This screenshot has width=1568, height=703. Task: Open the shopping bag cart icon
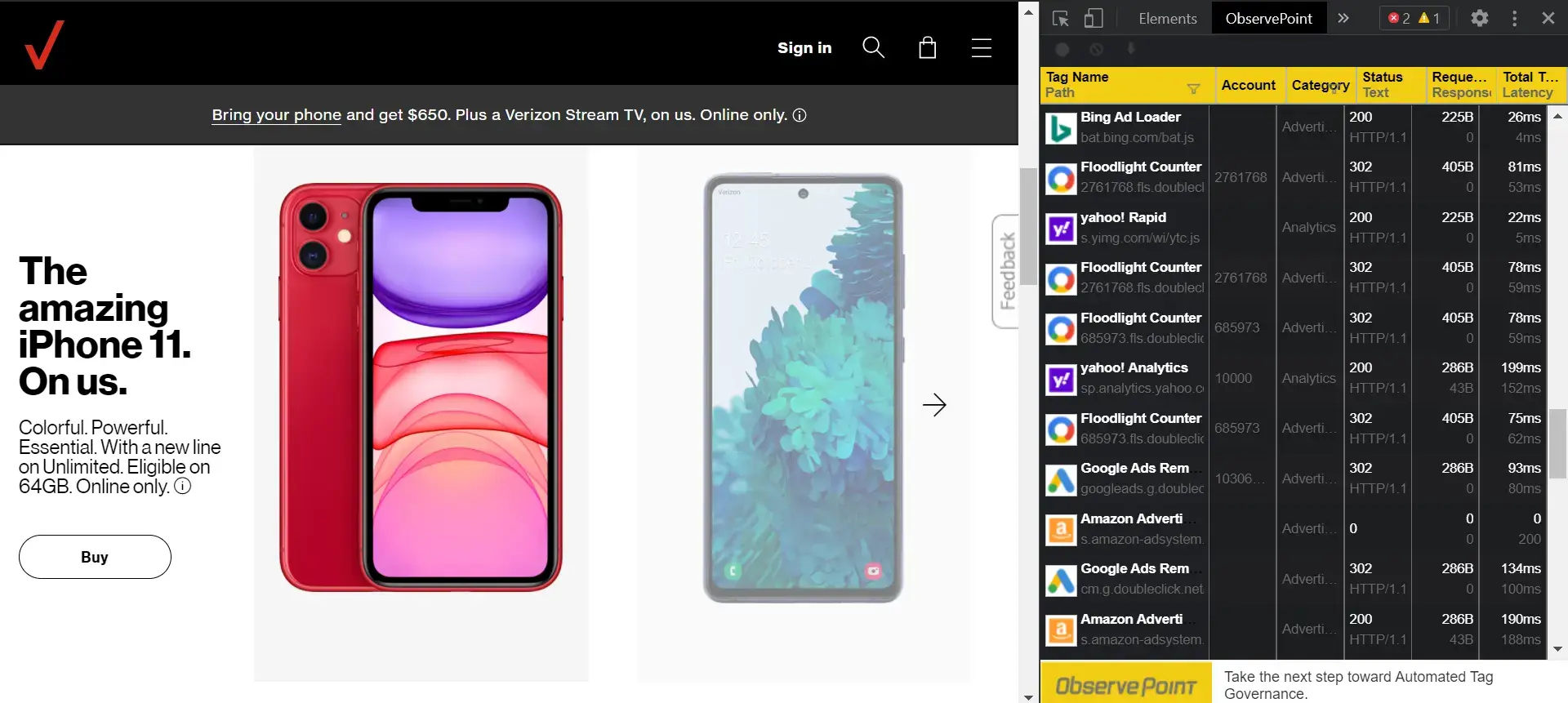tap(927, 47)
